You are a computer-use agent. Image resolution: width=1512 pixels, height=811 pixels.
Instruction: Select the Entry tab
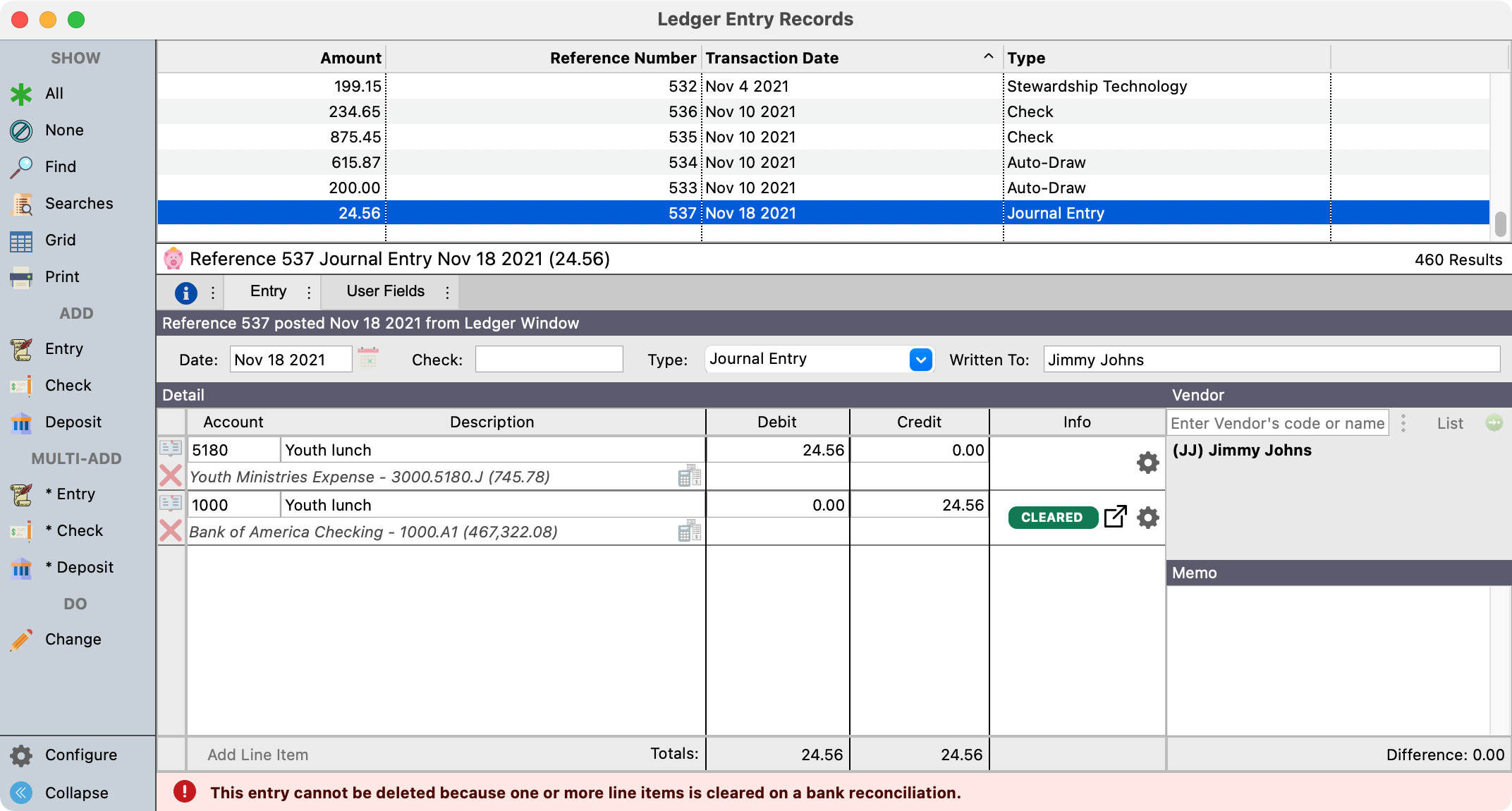pos(268,292)
